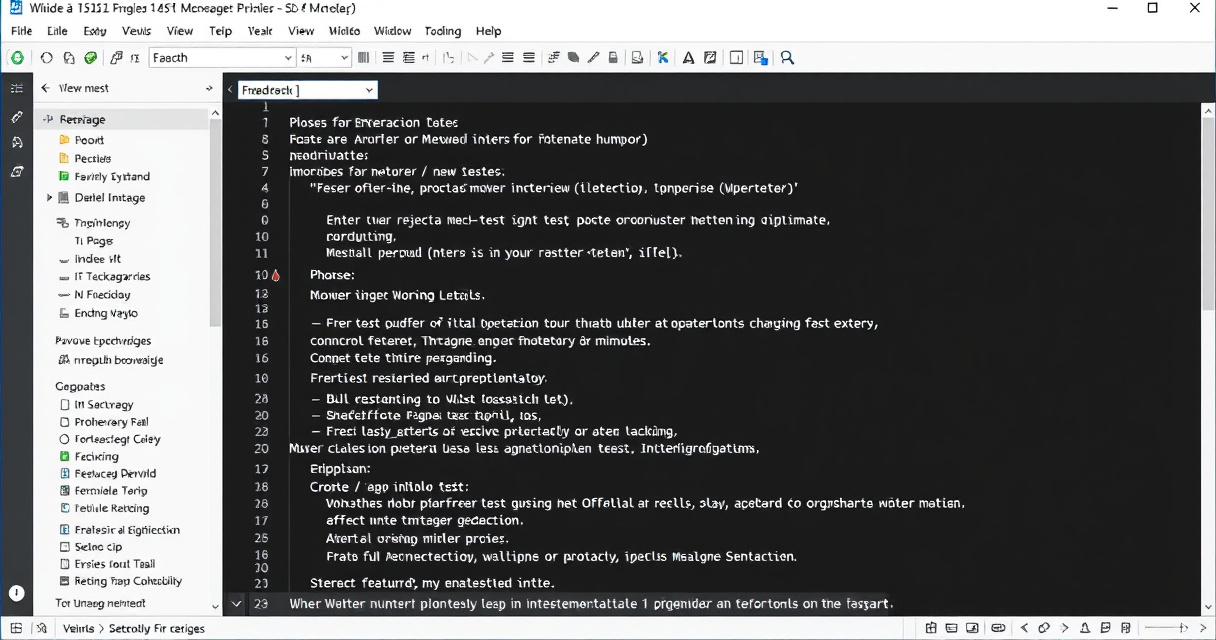1216x640 pixels.
Task: Click the letter A text icon
Action: click(688, 58)
